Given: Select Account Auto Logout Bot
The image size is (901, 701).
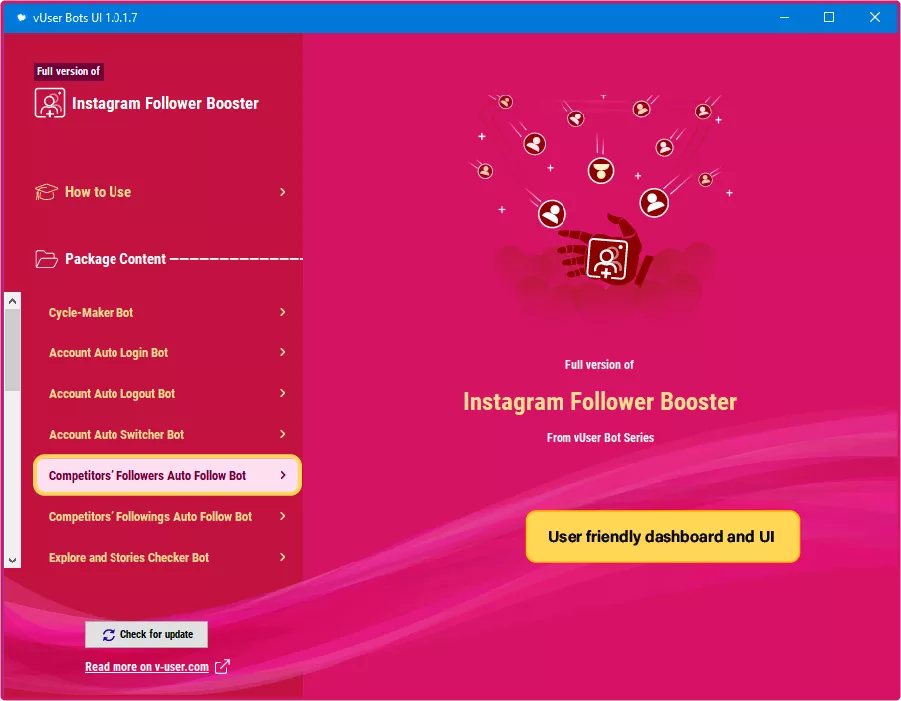Looking at the screenshot, I should coord(167,394).
